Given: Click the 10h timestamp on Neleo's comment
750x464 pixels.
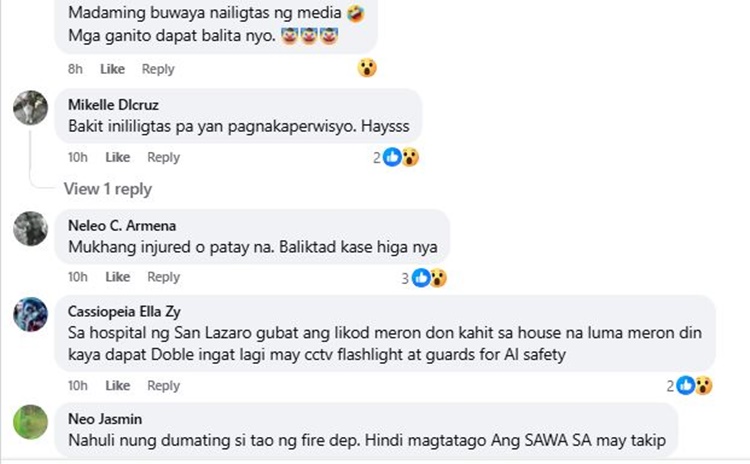Looking at the screenshot, I should coord(77,277).
